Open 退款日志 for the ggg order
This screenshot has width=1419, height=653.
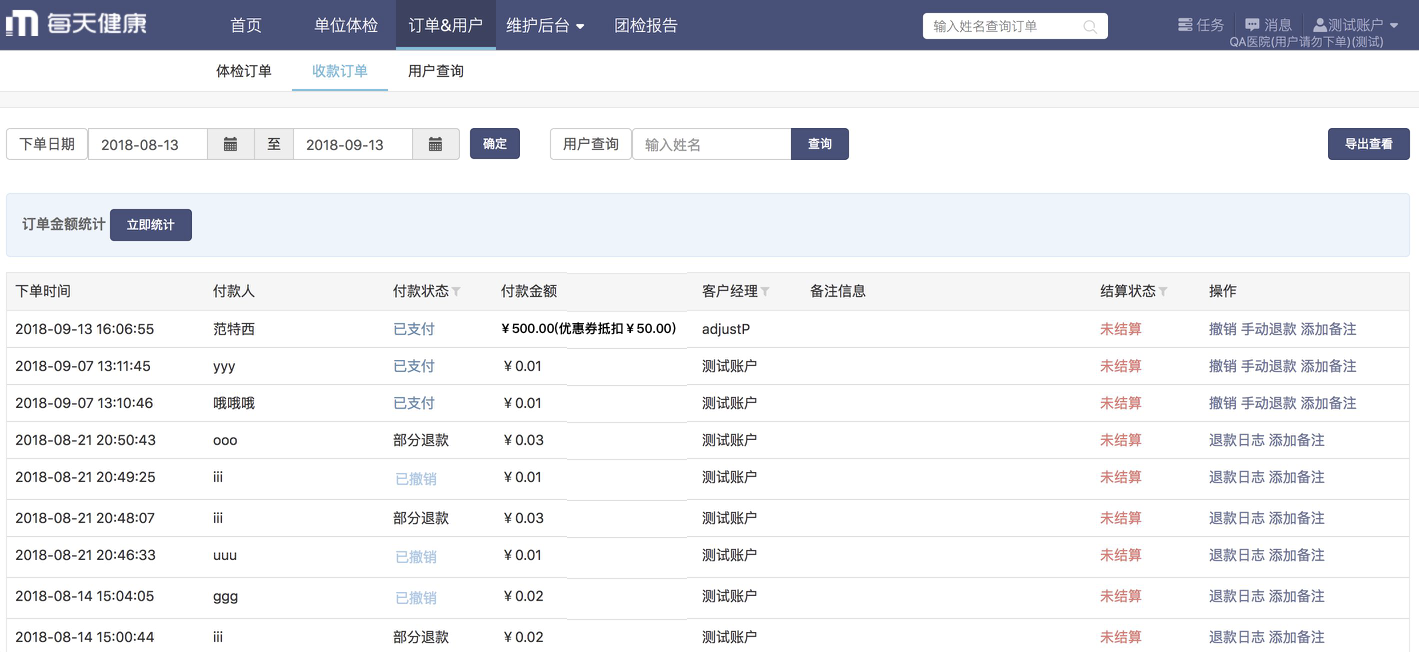coord(1237,596)
